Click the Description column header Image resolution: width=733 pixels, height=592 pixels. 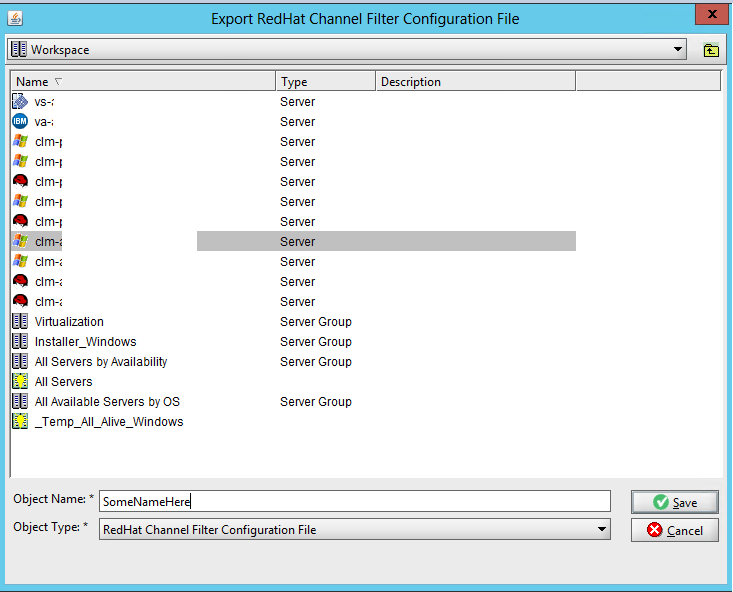[x=475, y=82]
